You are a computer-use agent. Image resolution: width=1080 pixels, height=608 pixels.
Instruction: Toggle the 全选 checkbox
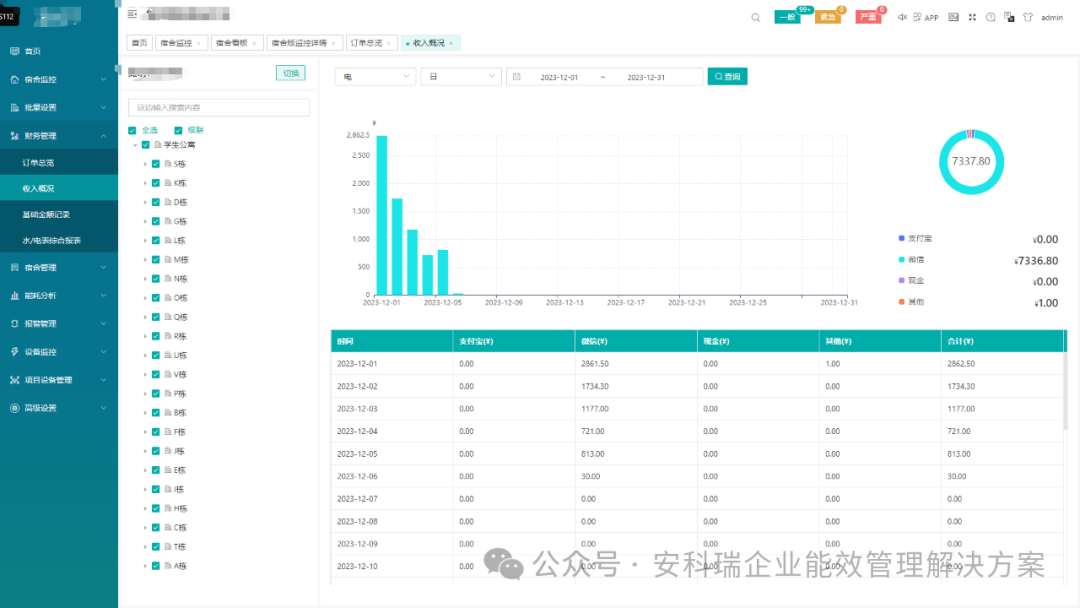click(132, 130)
